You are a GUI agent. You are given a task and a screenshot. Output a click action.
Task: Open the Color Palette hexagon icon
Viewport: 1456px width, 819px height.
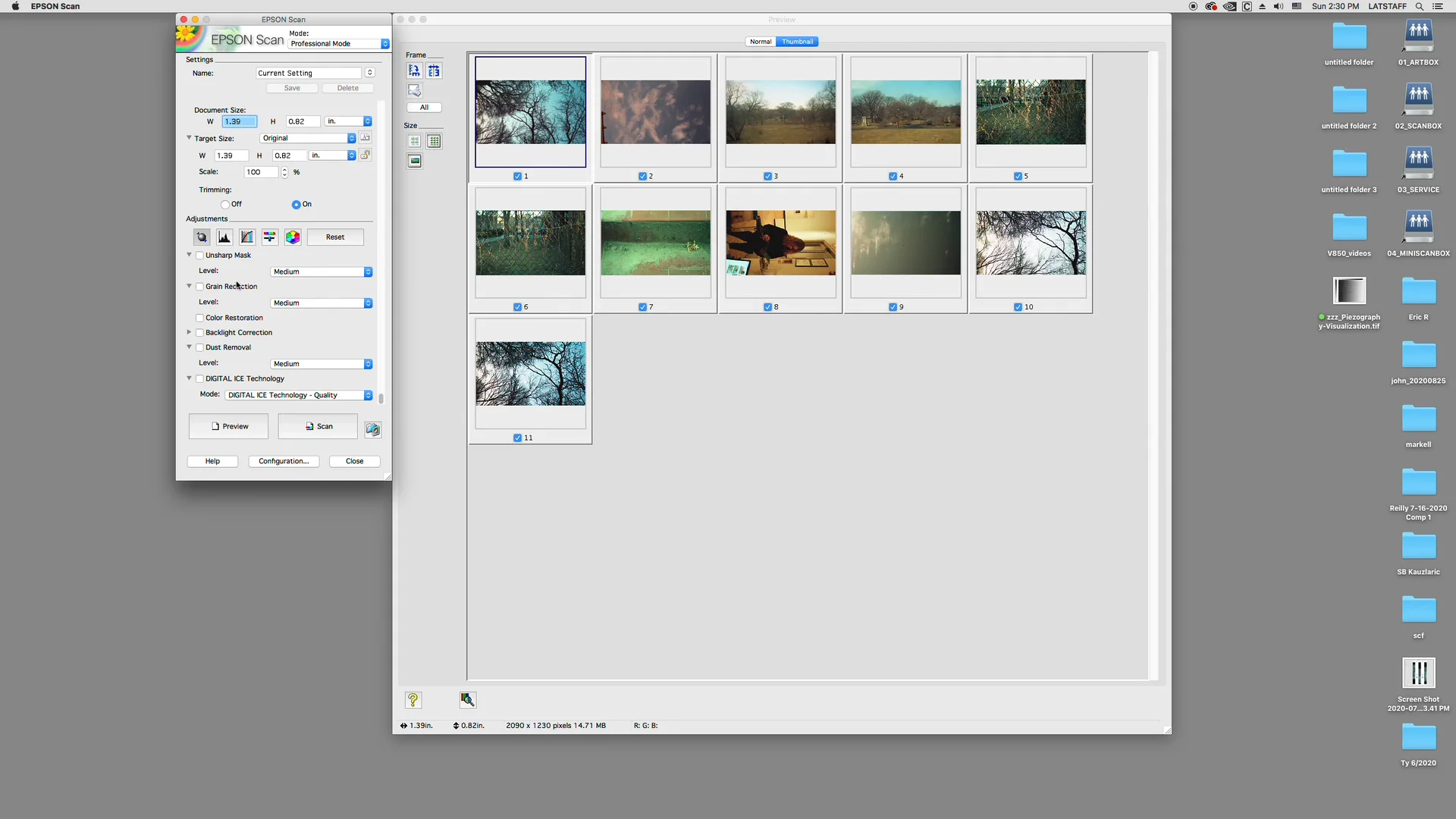coord(293,237)
